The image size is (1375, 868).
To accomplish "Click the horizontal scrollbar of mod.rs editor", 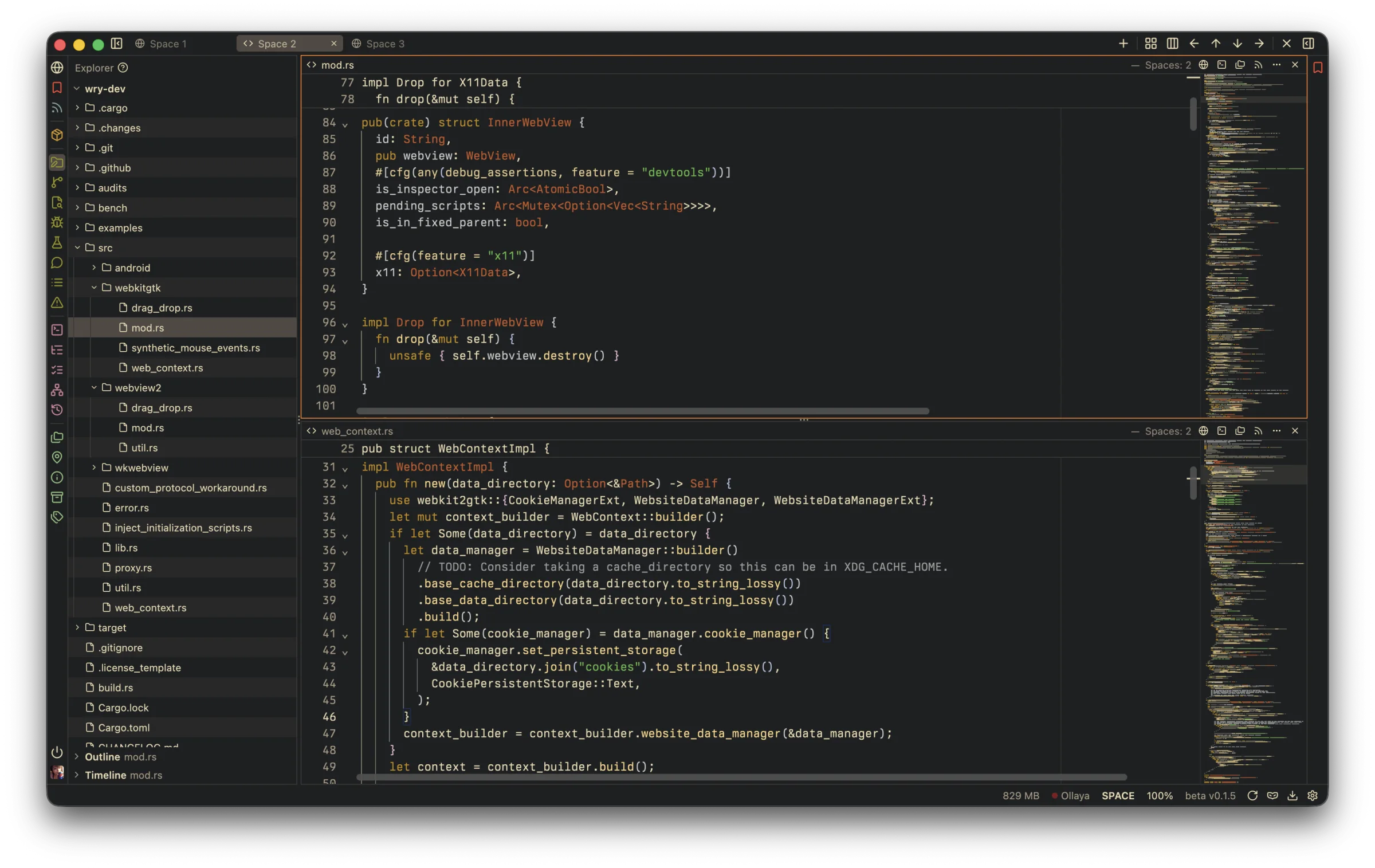I will point(642,411).
